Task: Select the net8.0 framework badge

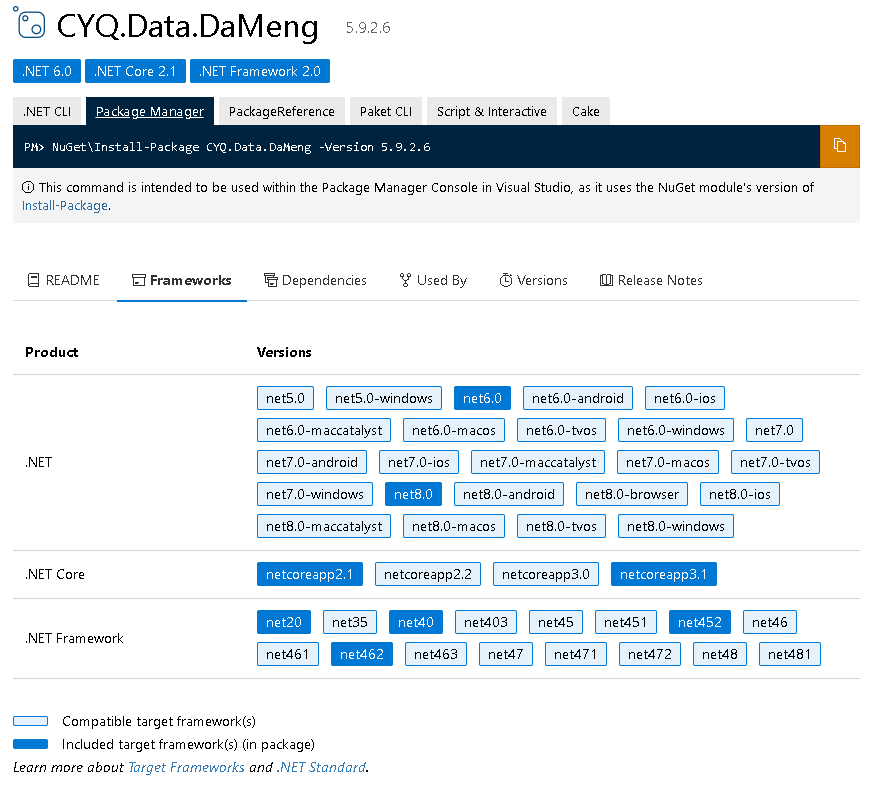Action: click(x=413, y=493)
